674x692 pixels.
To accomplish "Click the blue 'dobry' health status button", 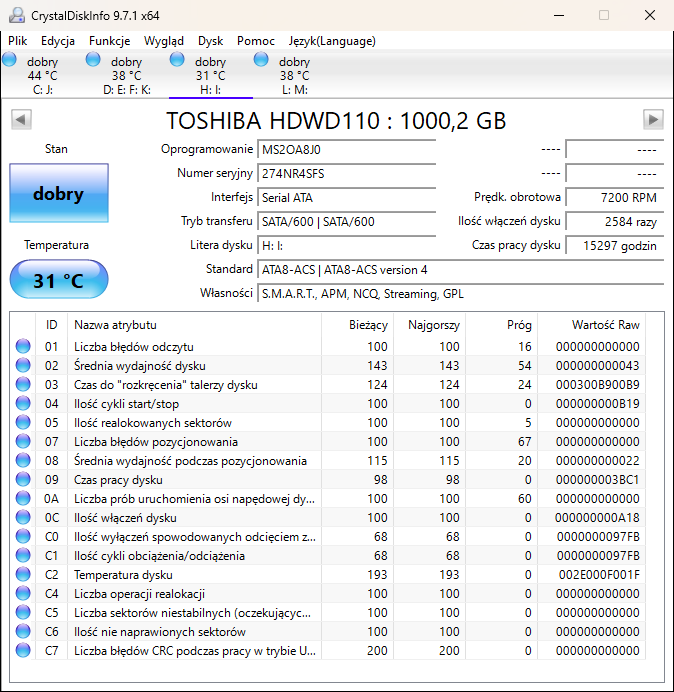I will click(58, 194).
